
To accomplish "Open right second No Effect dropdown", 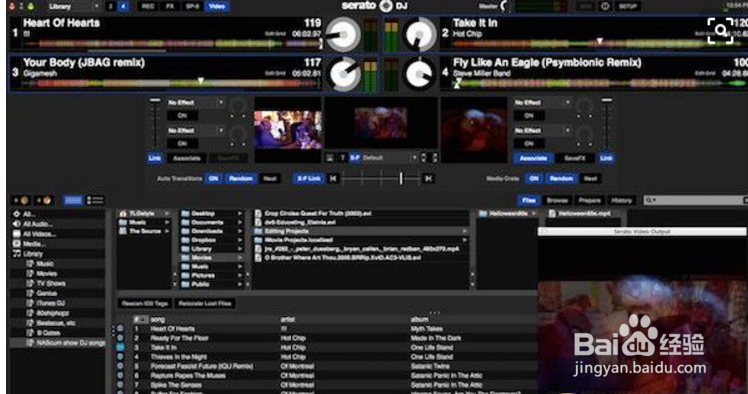I will click(542, 130).
